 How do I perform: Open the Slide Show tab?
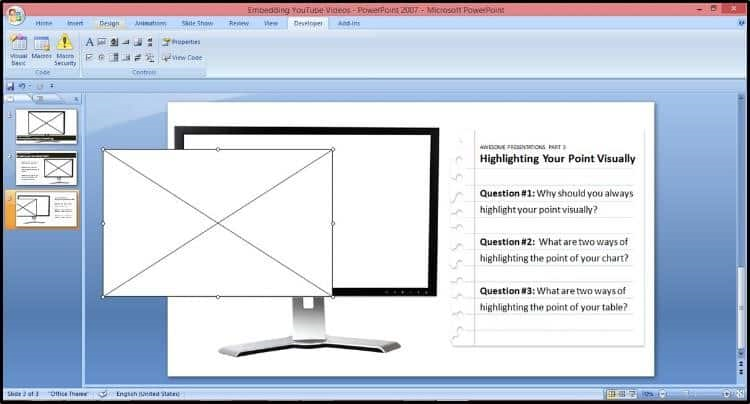click(195, 22)
